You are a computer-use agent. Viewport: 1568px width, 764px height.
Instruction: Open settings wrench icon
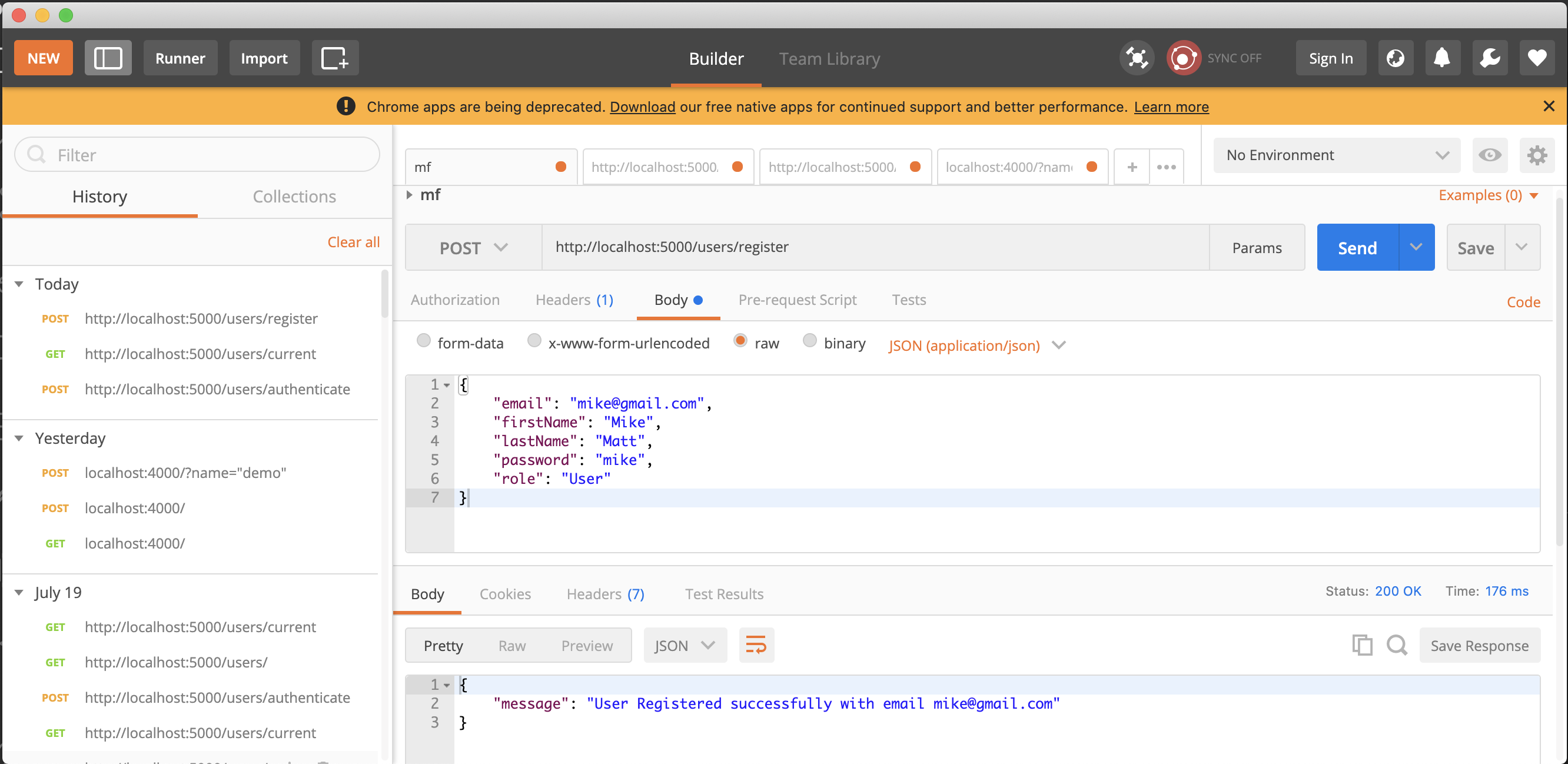click(x=1490, y=58)
